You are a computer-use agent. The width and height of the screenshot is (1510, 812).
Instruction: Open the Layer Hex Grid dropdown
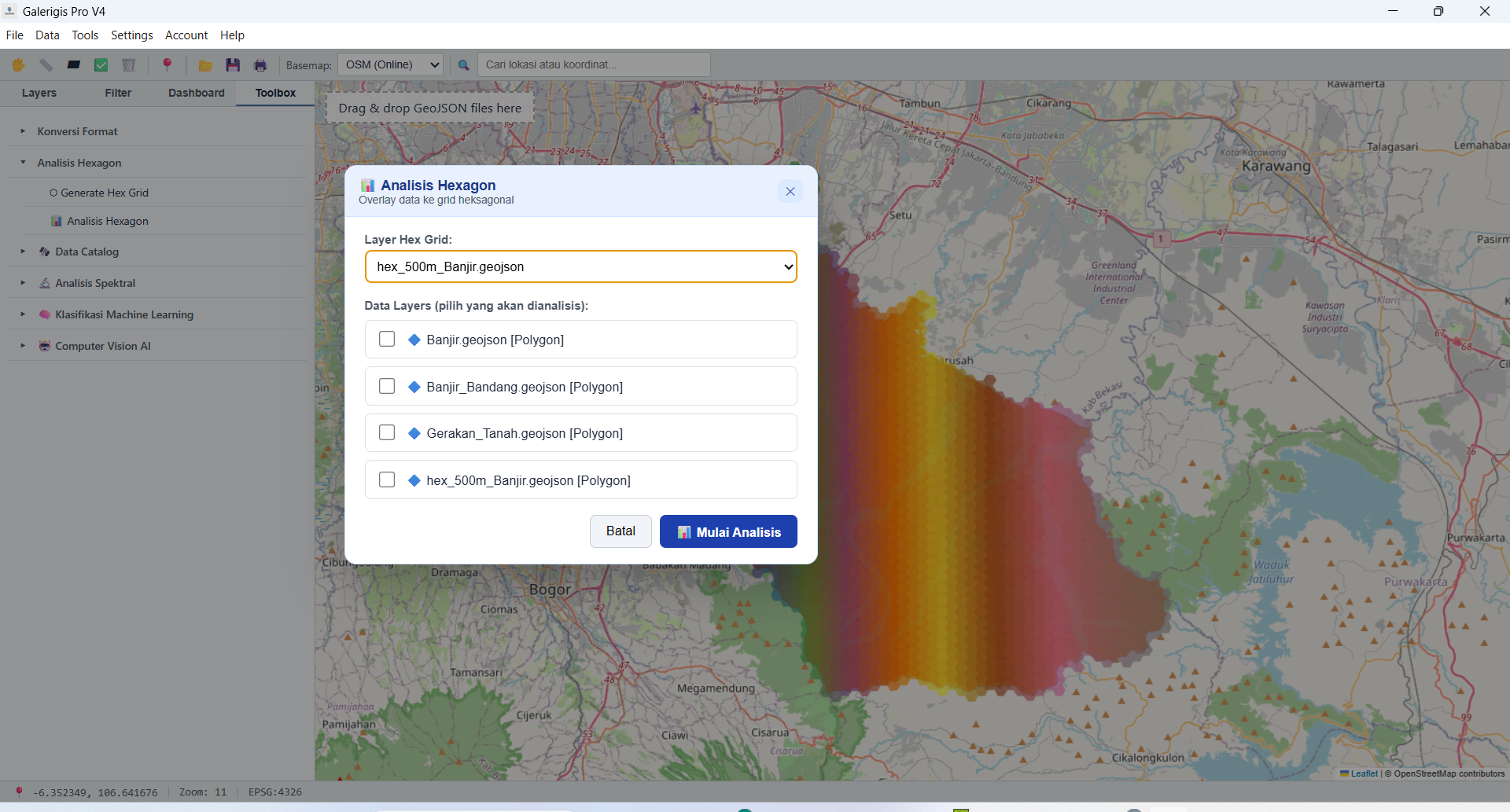(581, 266)
